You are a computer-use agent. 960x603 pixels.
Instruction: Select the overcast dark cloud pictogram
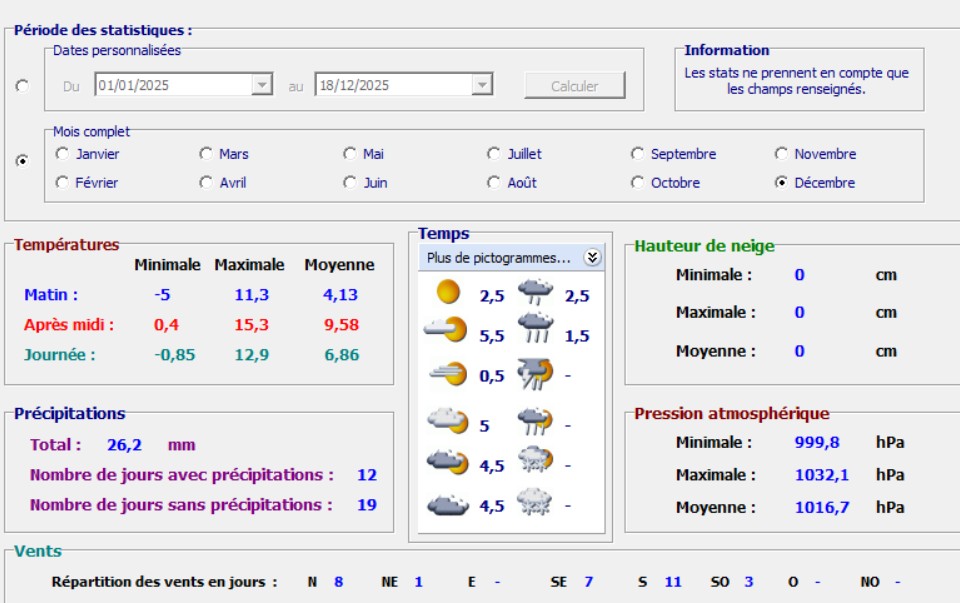tap(447, 505)
